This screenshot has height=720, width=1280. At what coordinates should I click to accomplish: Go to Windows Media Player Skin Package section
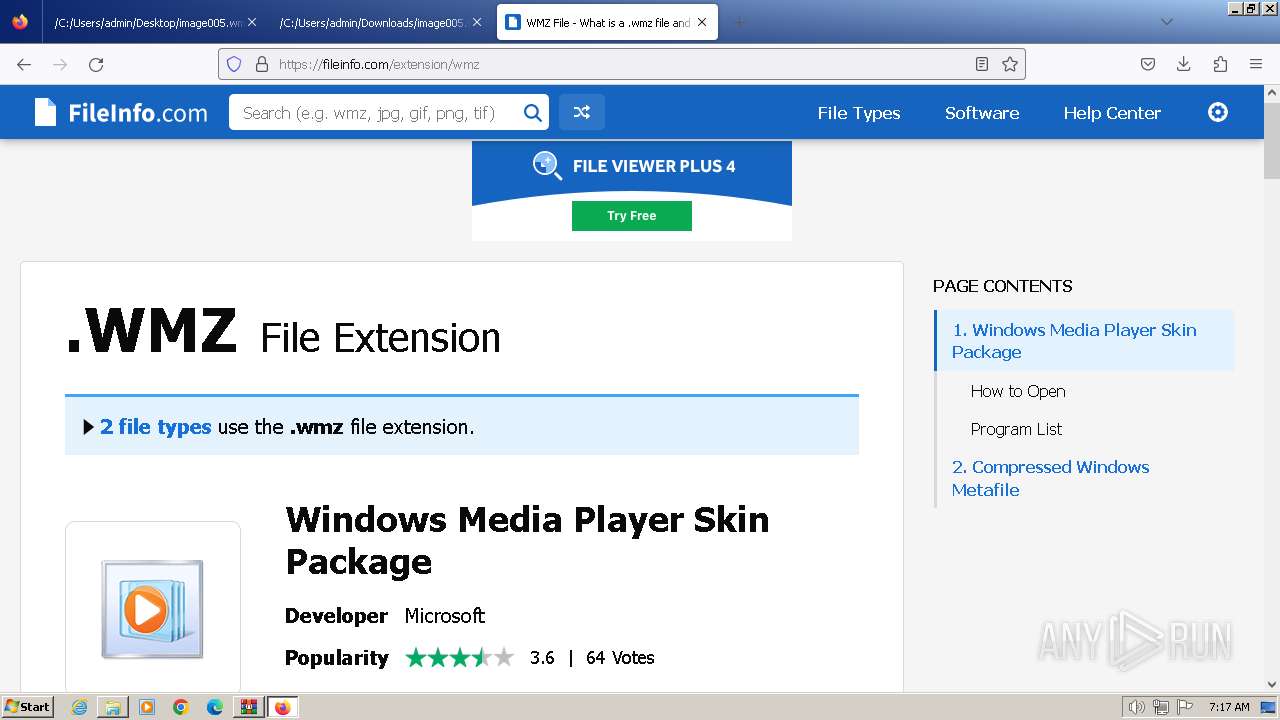click(1074, 341)
